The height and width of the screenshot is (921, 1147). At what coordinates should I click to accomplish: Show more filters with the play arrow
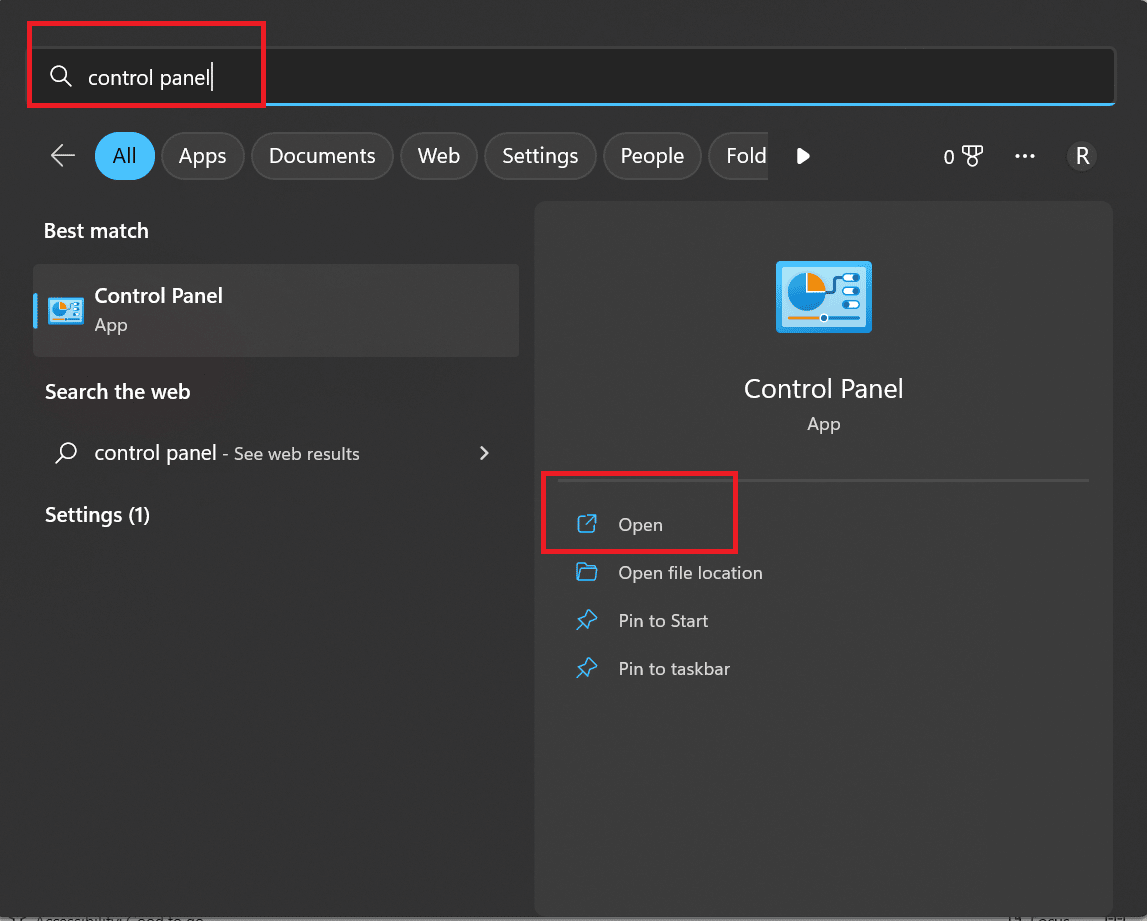pyautogui.click(x=802, y=156)
